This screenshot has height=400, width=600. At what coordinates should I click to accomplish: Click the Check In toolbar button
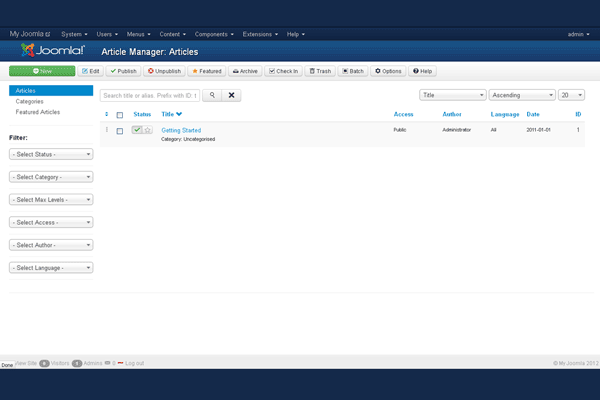(x=283, y=71)
